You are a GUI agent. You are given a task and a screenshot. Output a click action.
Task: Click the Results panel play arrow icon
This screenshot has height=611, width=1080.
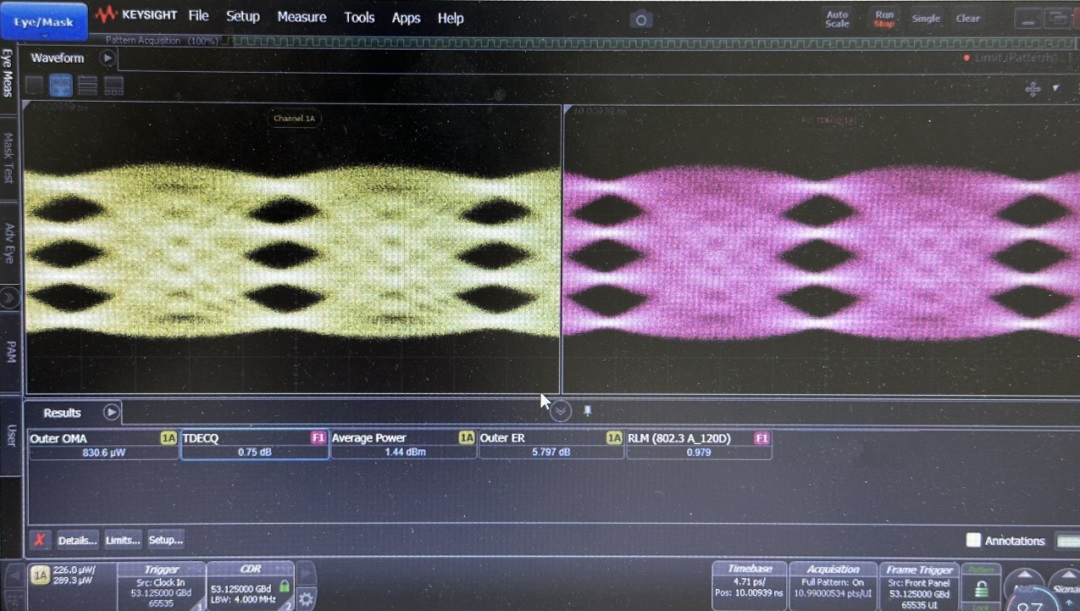[x=111, y=412]
